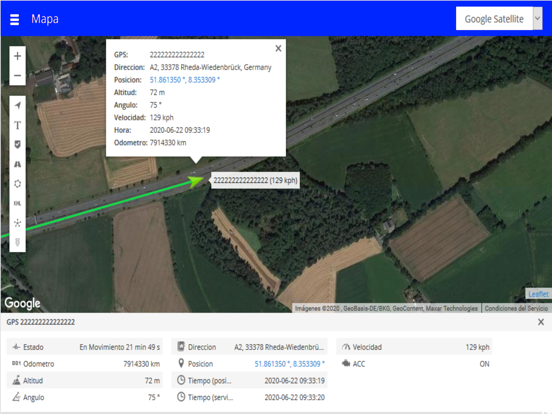Viewport: 552px width, 414px height.
Task: Toggle the T labels tool icon
Action: (18, 125)
